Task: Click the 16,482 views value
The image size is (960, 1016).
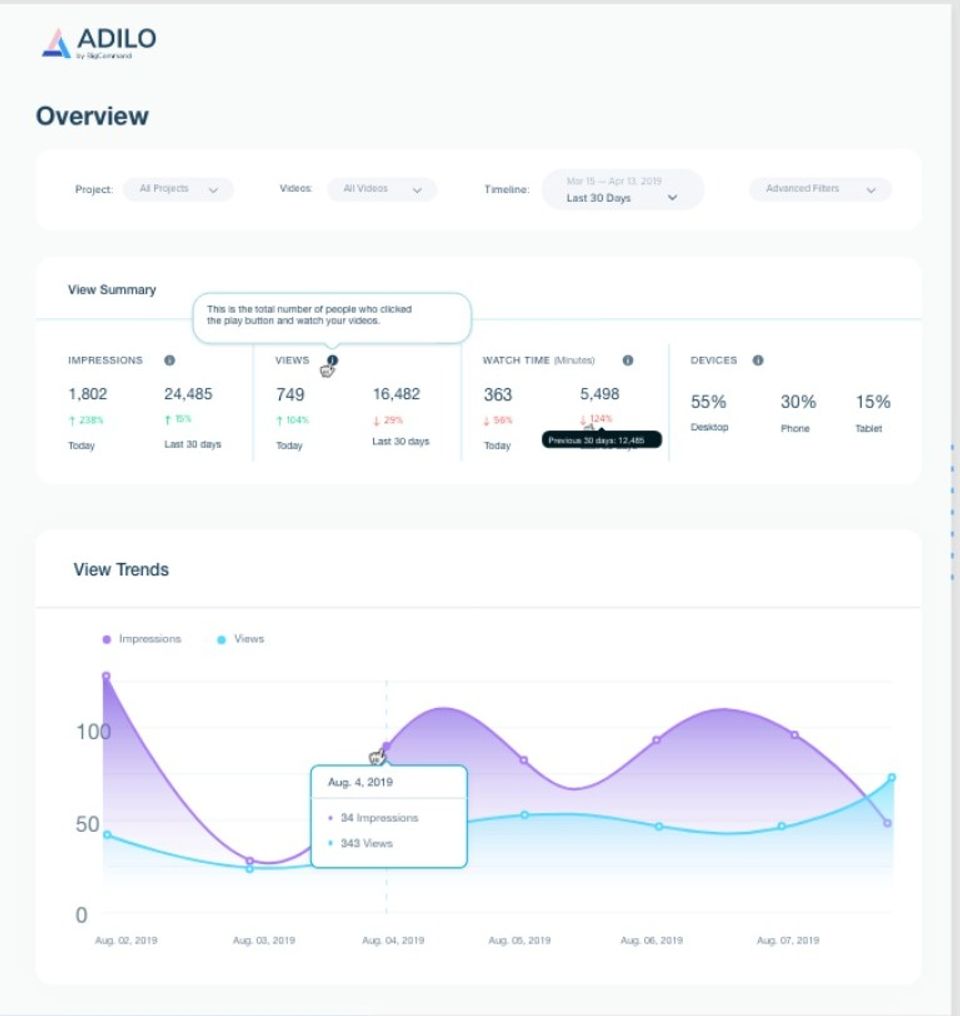Action: click(396, 394)
